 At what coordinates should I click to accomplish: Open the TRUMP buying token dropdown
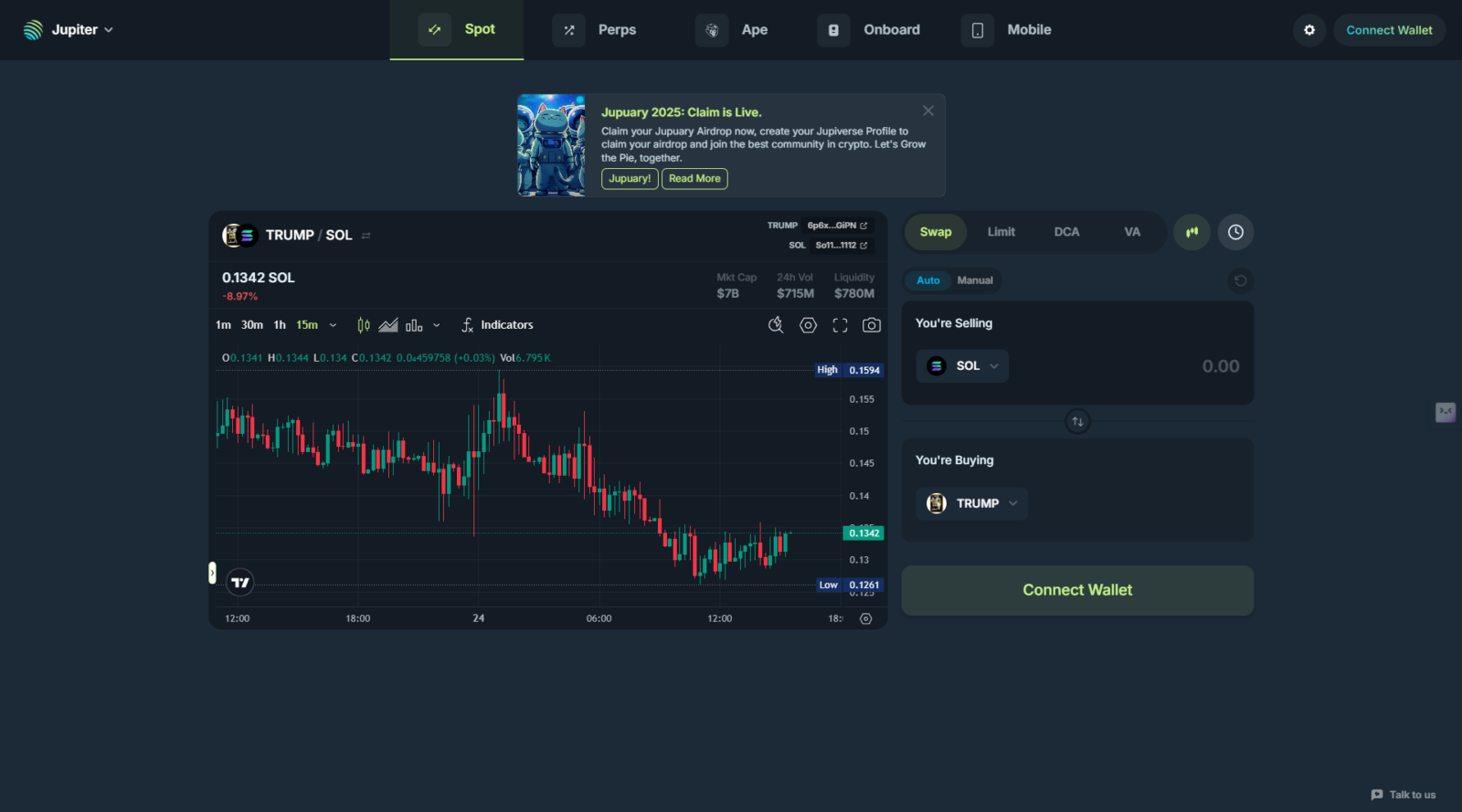[972, 503]
